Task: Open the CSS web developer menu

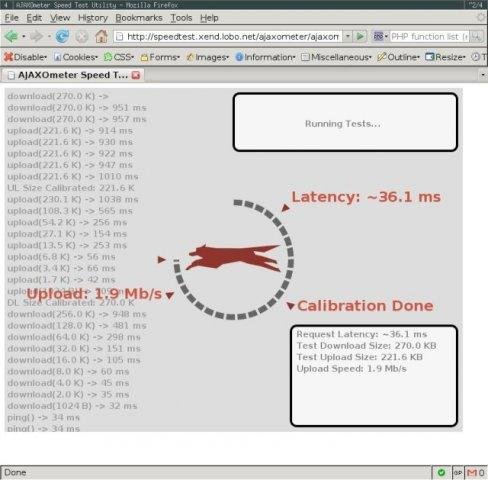Action: (x=119, y=57)
